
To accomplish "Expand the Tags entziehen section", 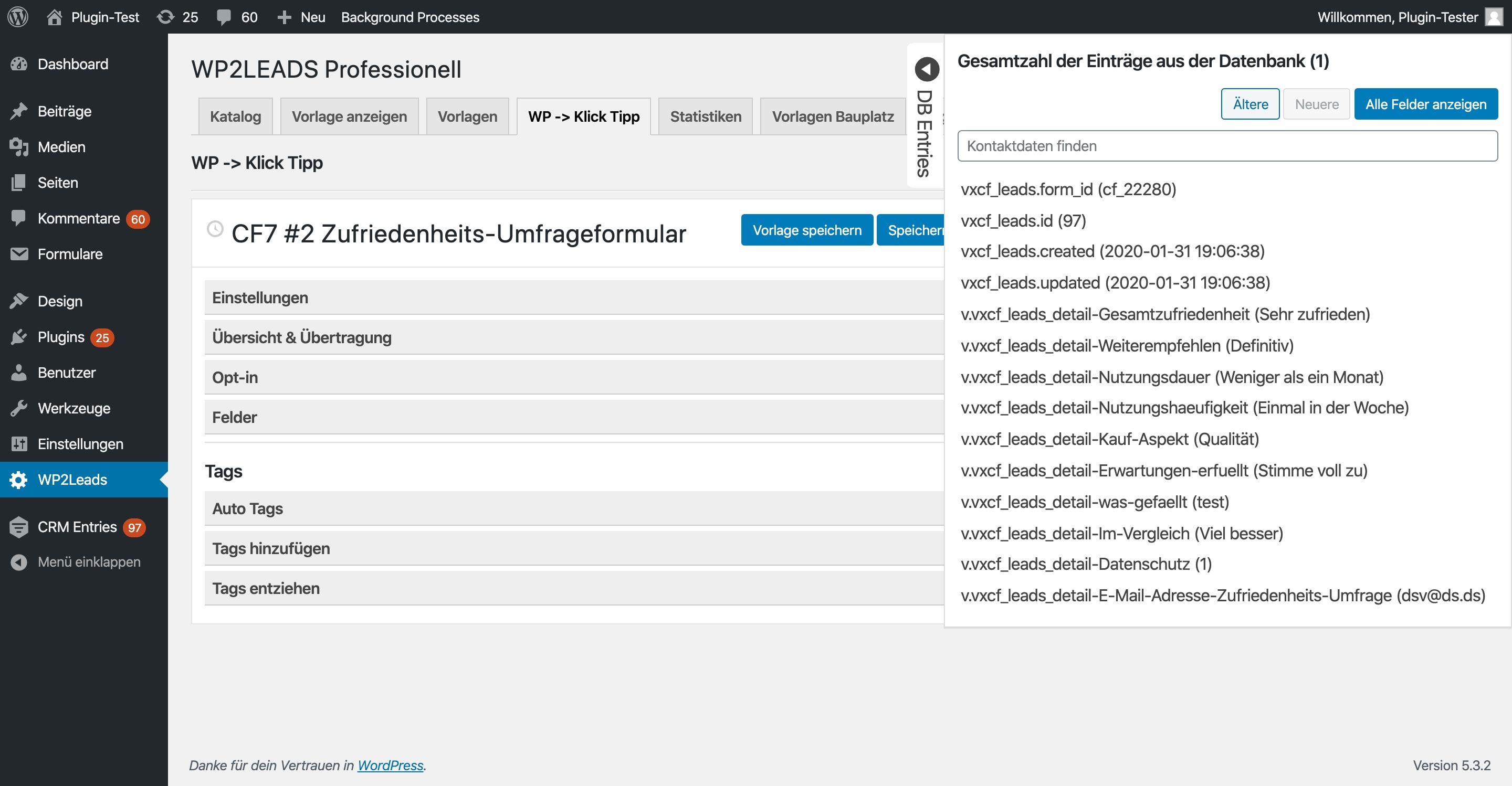I will click(x=574, y=588).
